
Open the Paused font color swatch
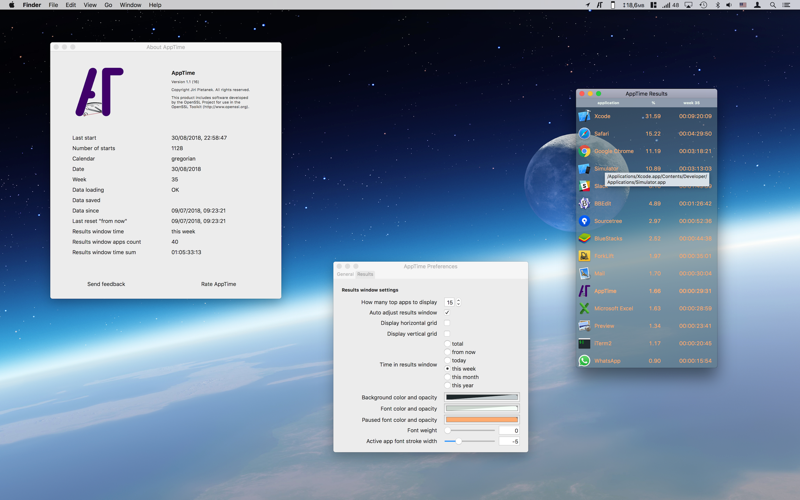click(482, 419)
